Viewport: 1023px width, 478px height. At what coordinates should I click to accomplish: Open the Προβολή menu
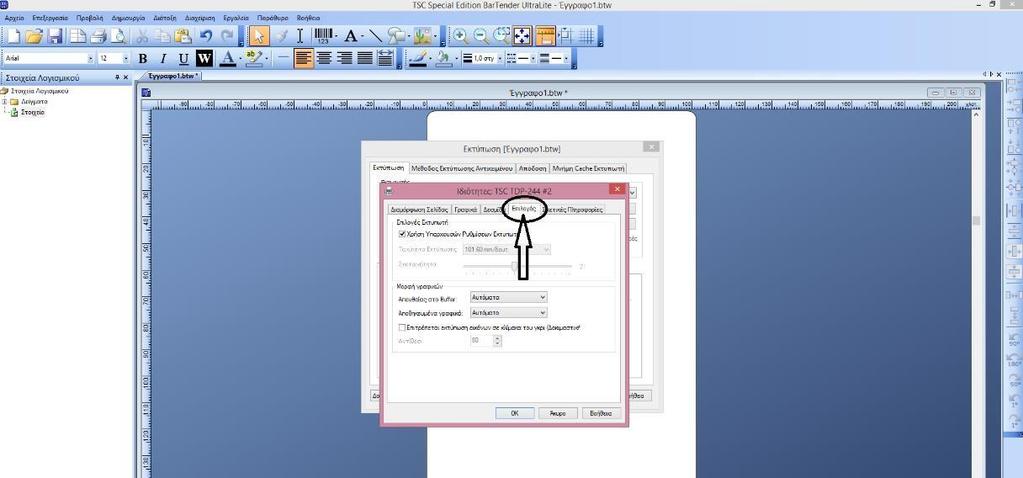tap(89, 18)
